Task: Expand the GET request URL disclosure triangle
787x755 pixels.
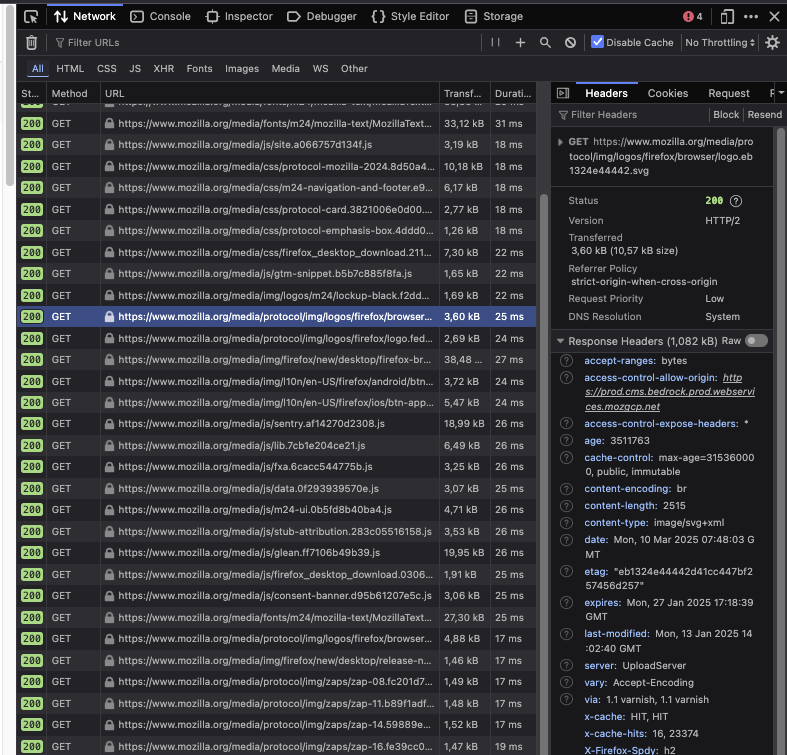Action: point(560,142)
